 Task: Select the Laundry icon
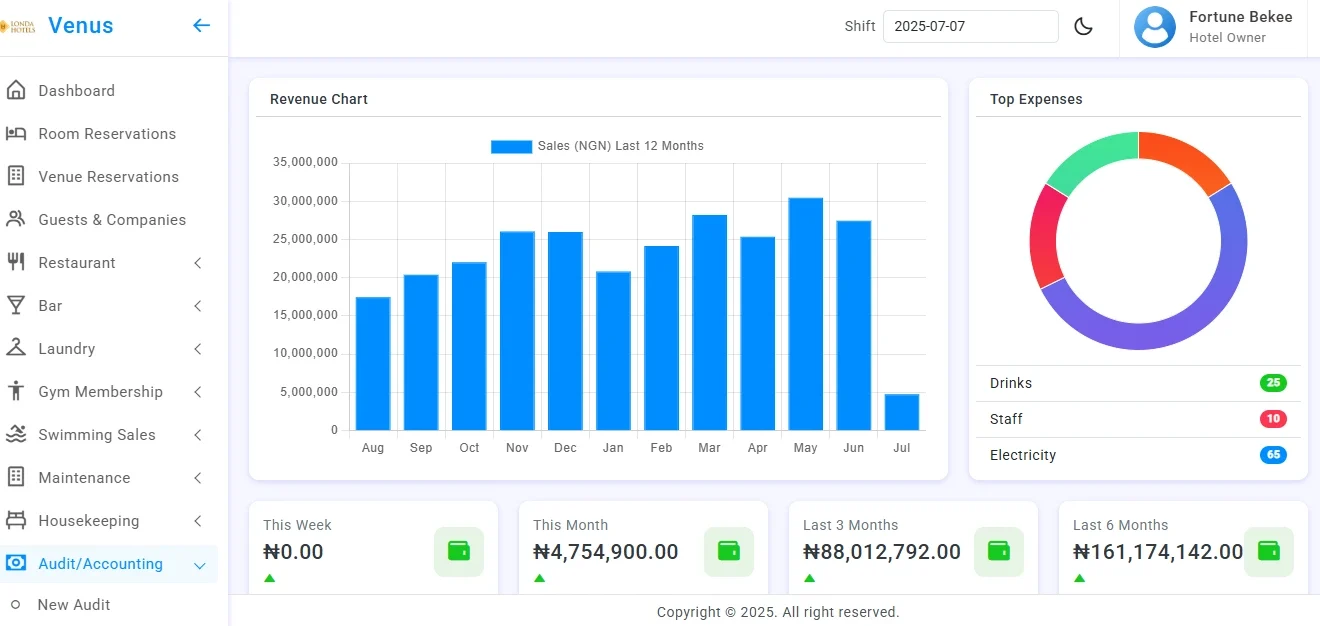(18, 348)
